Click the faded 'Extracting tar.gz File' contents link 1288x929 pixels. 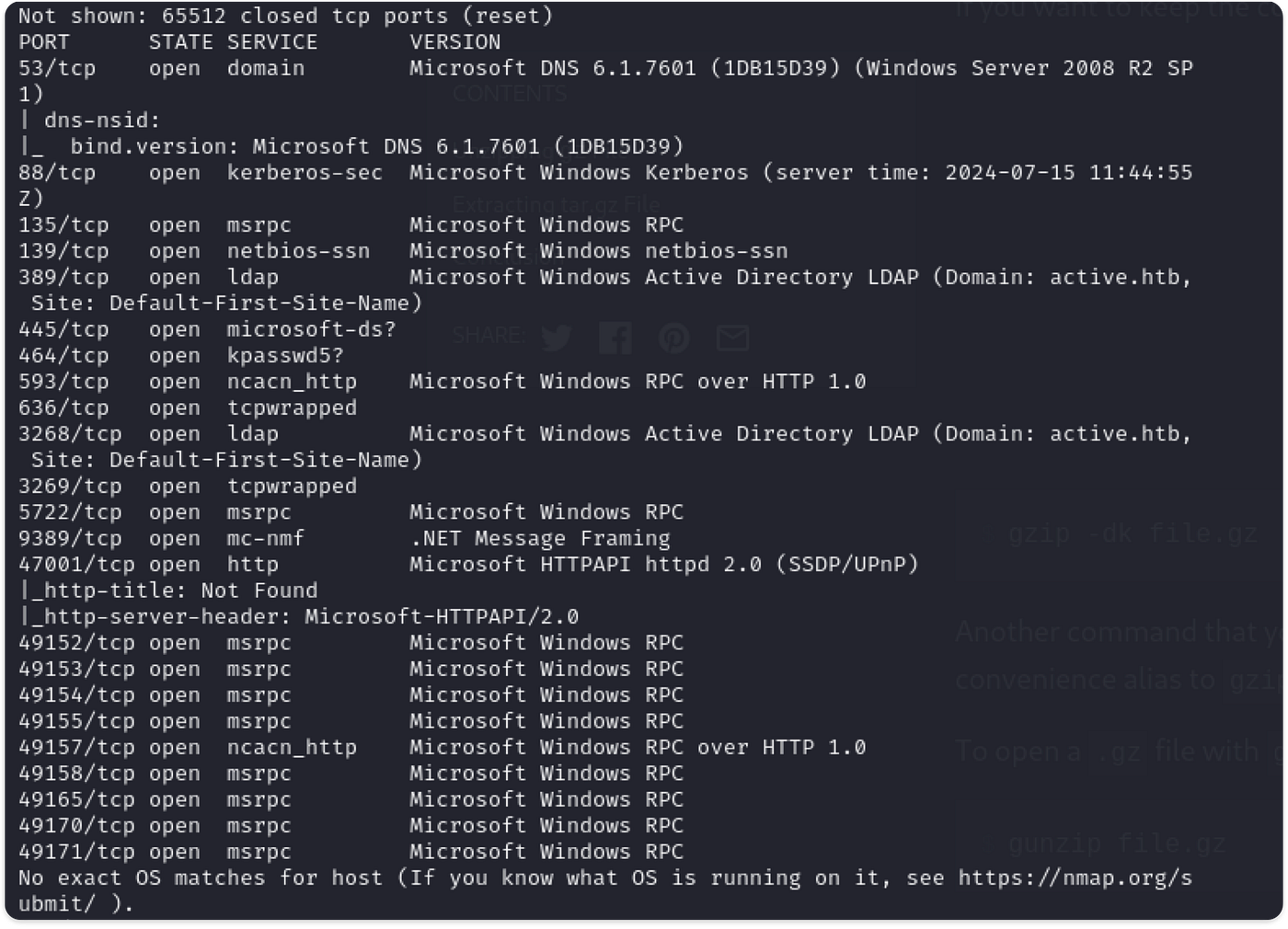556,204
